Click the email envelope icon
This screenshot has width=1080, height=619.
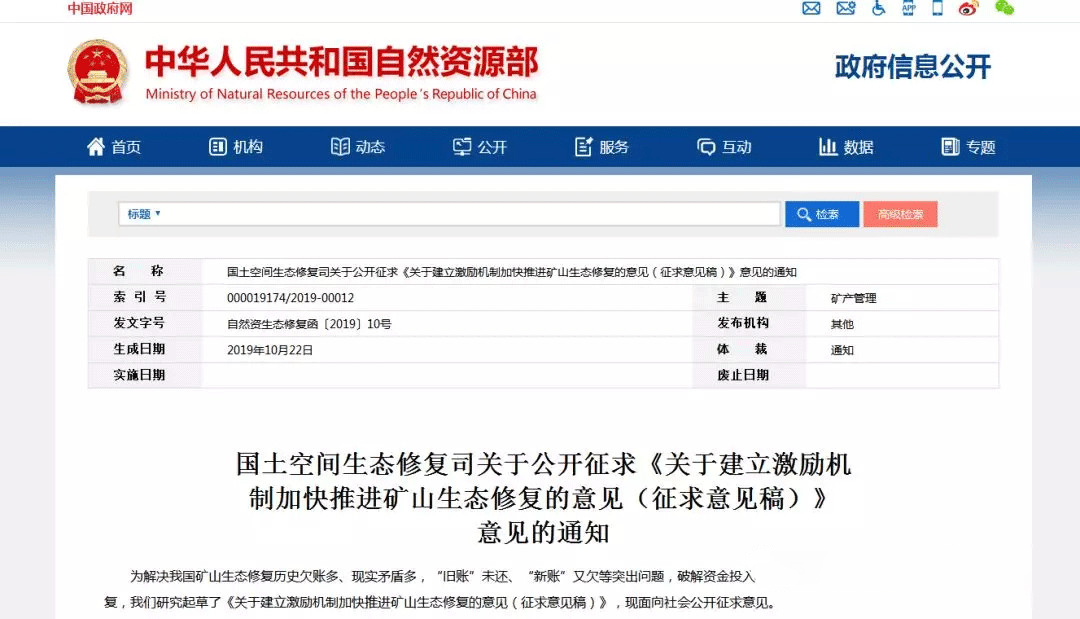[810, 9]
